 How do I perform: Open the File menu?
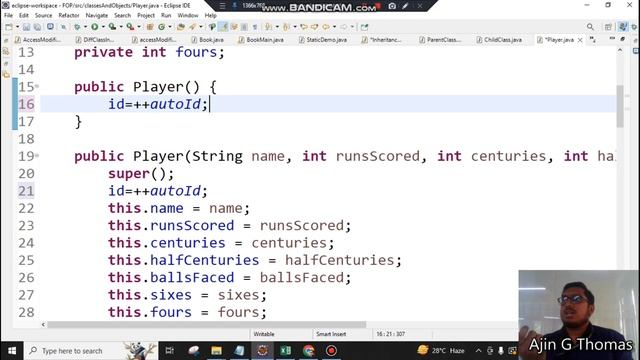(8, 16)
